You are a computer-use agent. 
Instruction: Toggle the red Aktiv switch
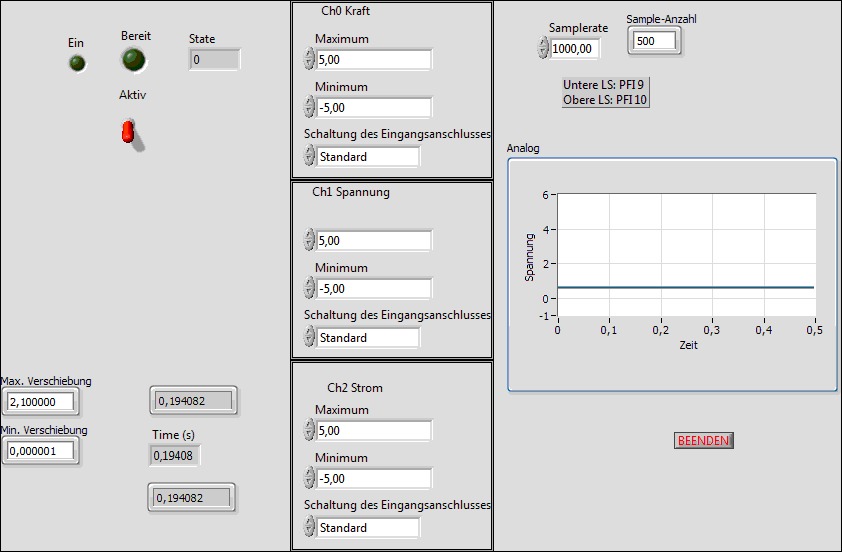(129, 133)
